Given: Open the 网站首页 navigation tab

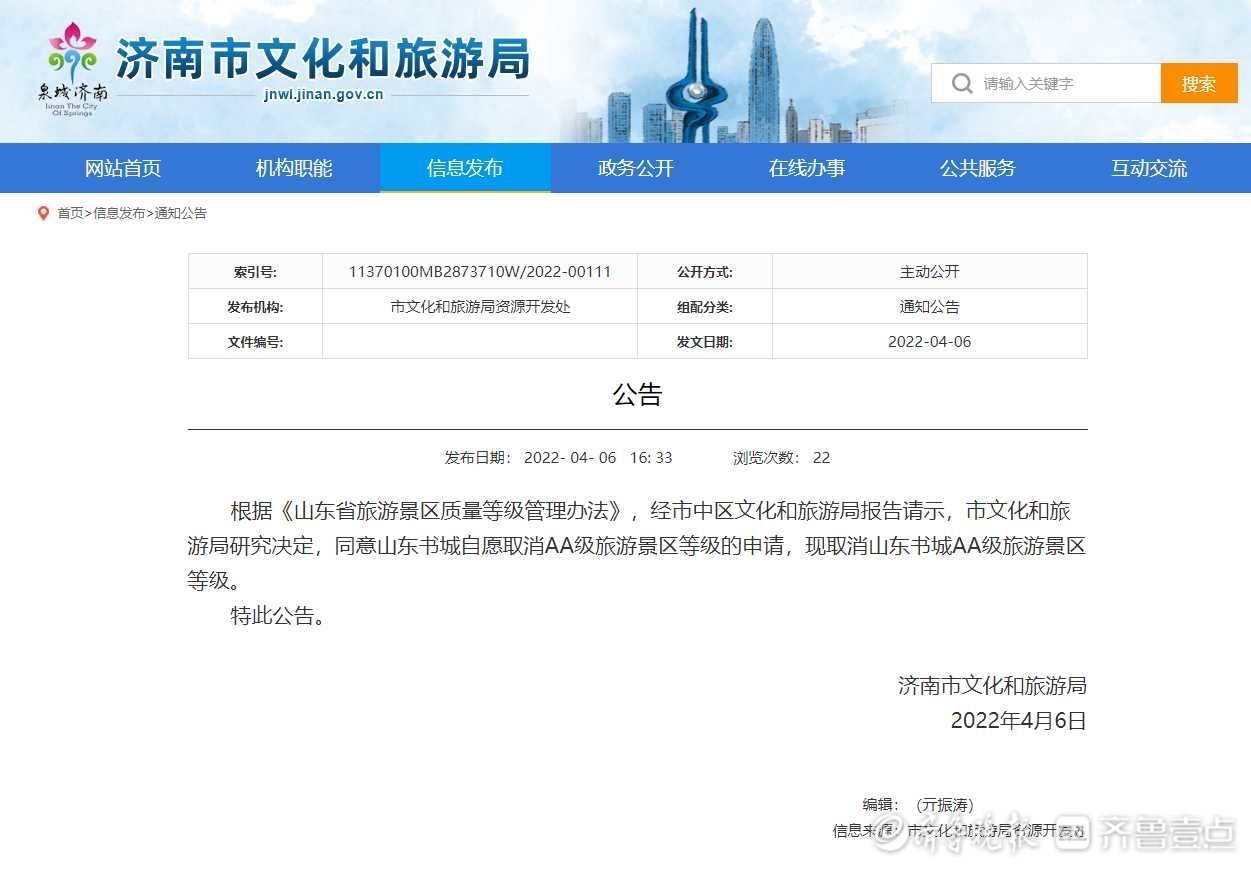Looking at the screenshot, I should click(123, 168).
